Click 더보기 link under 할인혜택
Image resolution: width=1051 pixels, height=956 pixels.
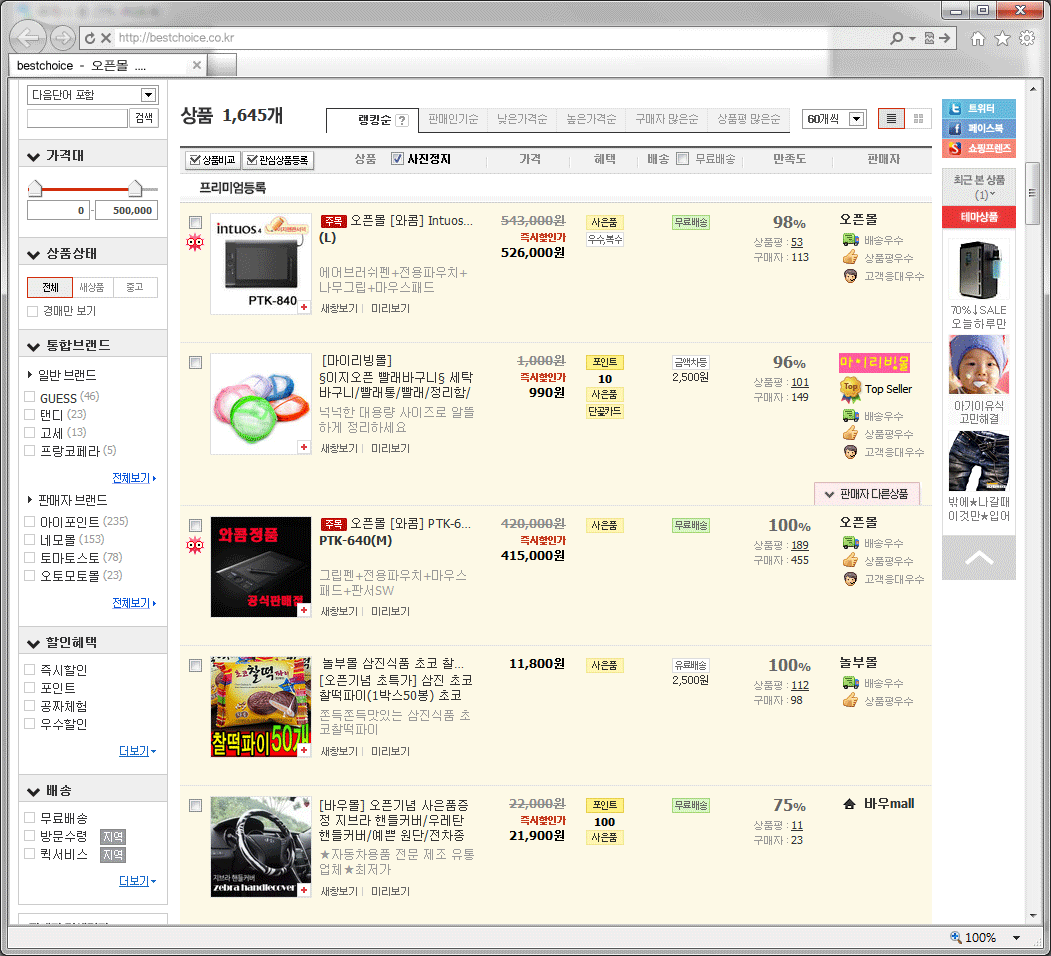(x=137, y=751)
